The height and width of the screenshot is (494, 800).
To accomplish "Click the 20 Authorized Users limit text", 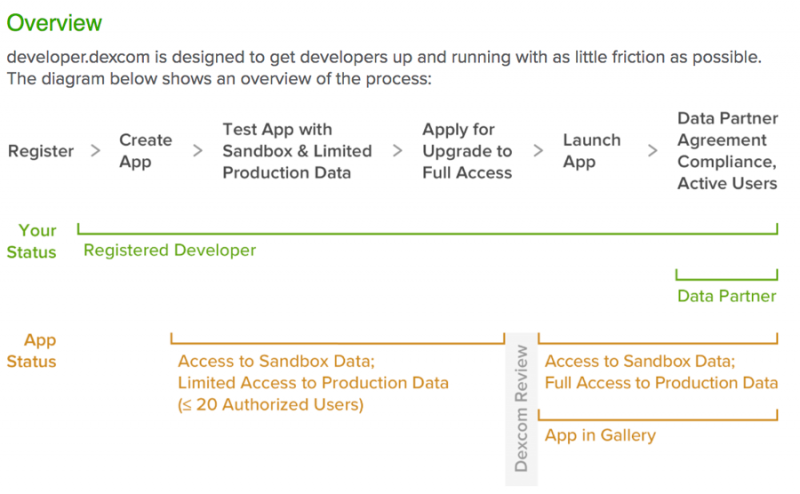I will click(270, 405).
